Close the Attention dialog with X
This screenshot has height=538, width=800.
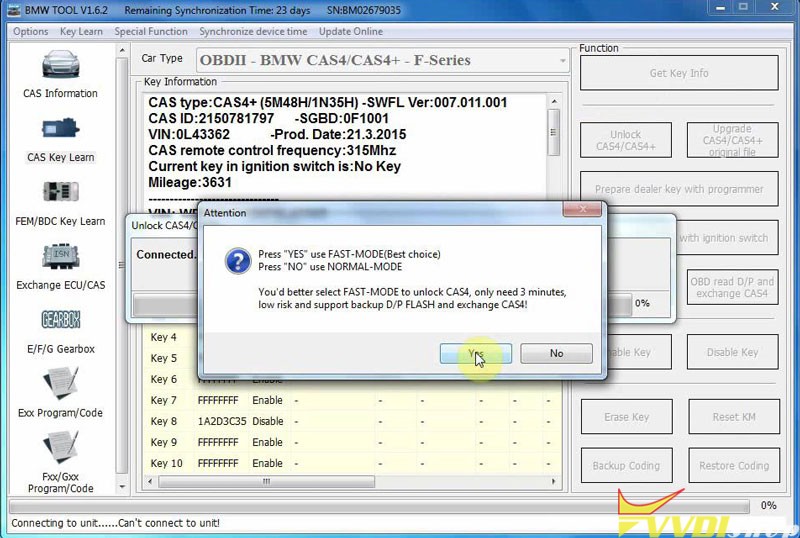(x=582, y=208)
